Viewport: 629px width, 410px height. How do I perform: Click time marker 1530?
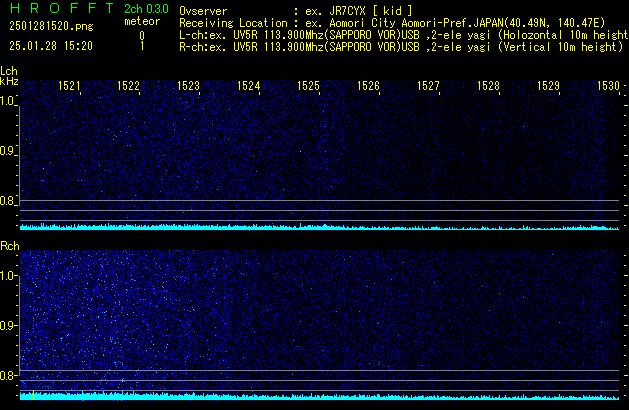(608, 86)
